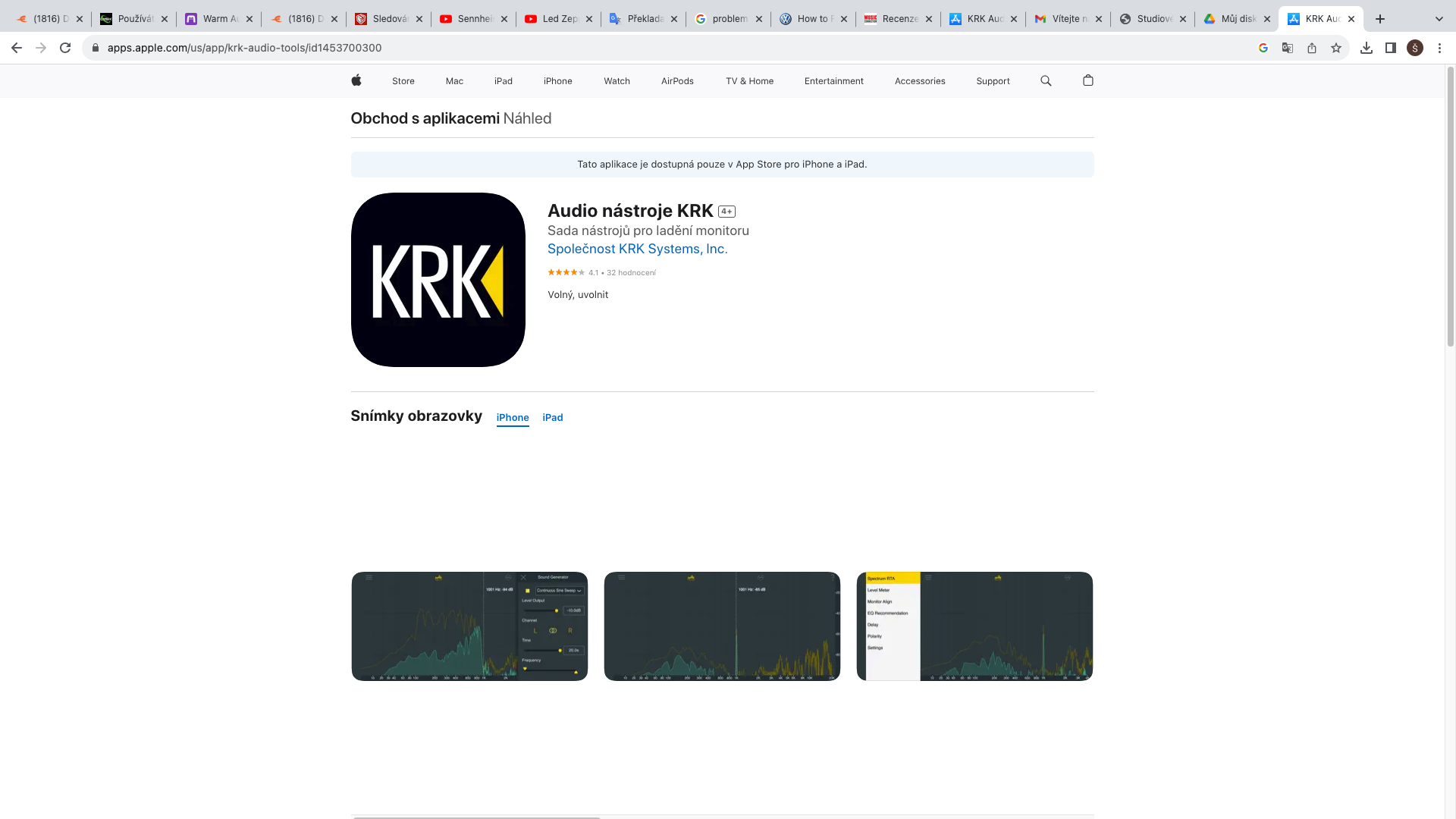Open the Support menu item
Screen dimensions: 1456x819
993,81
